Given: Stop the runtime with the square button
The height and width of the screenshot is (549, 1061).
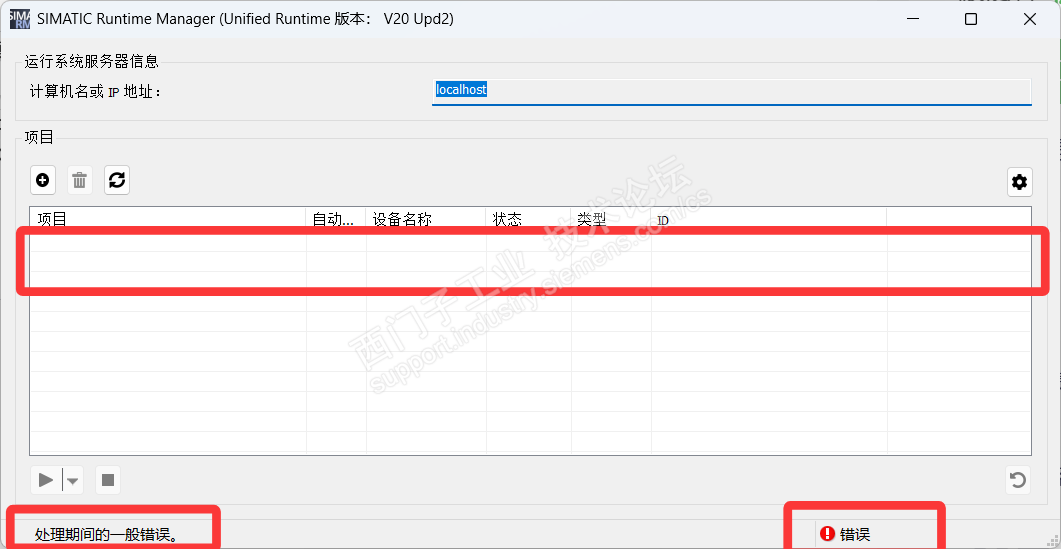Looking at the screenshot, I should pos(108,481).
